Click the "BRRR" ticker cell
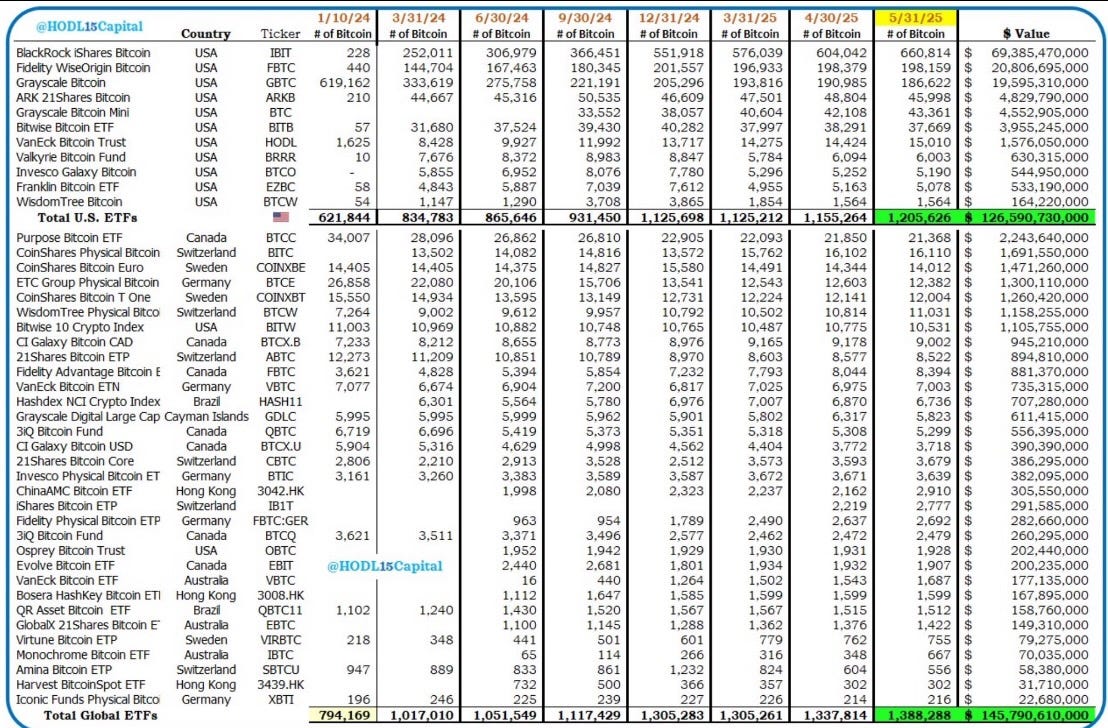The height and width of the screenshot is (728, 1108). [281, 157]
